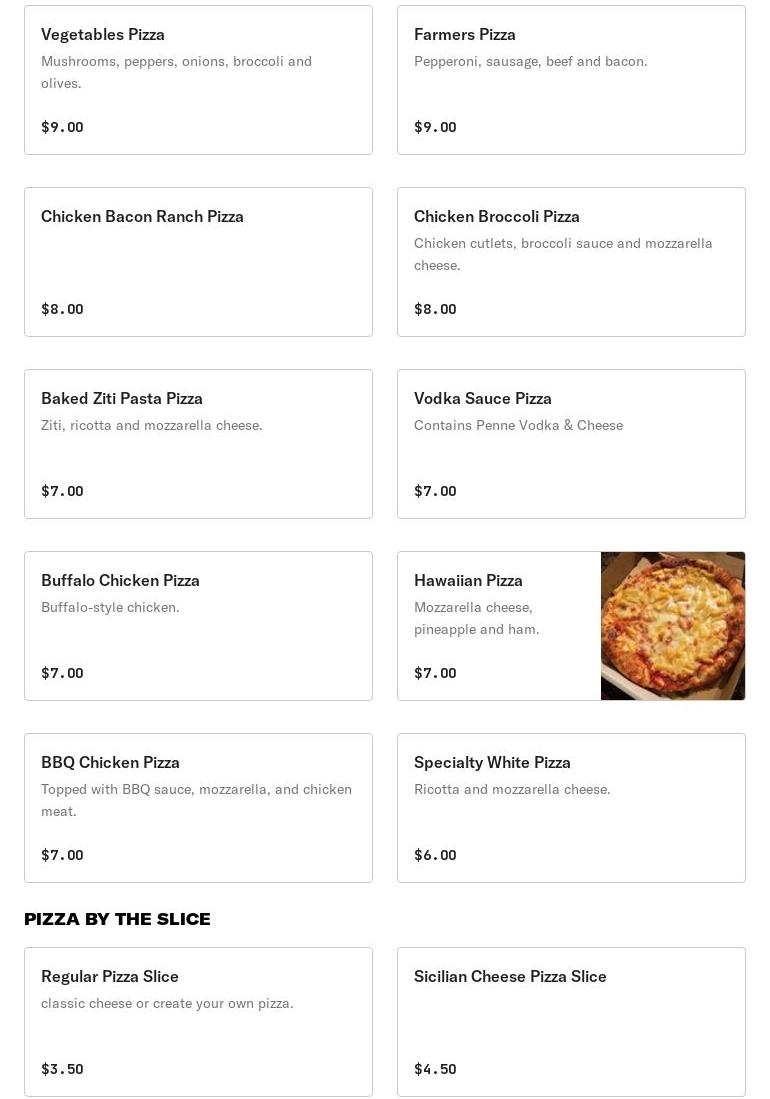Click the $4.50 Sicilian slice price
This screenshot has width=770, height=1099.
click(x=435, y=1069)
